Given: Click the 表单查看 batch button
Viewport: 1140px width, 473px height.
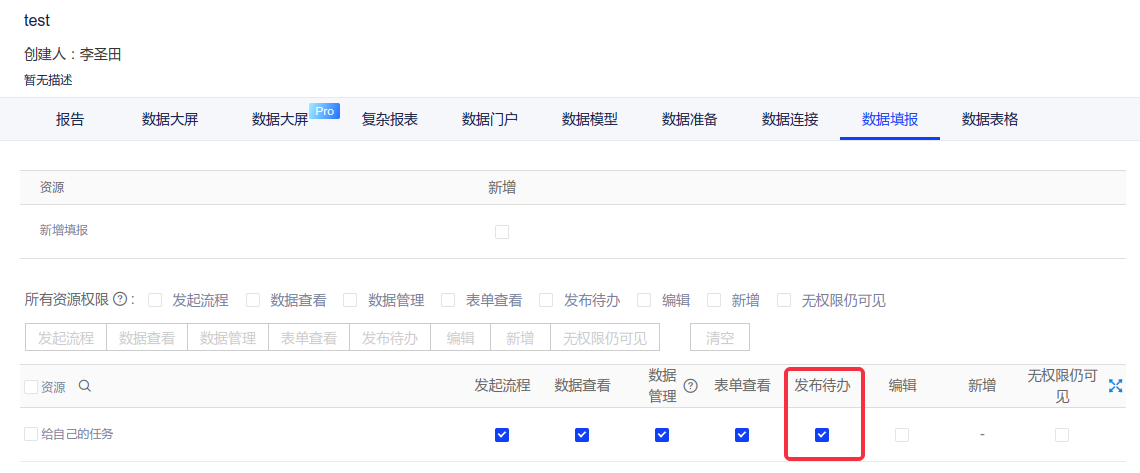Looking at the screenshot, I should (309, 338).
